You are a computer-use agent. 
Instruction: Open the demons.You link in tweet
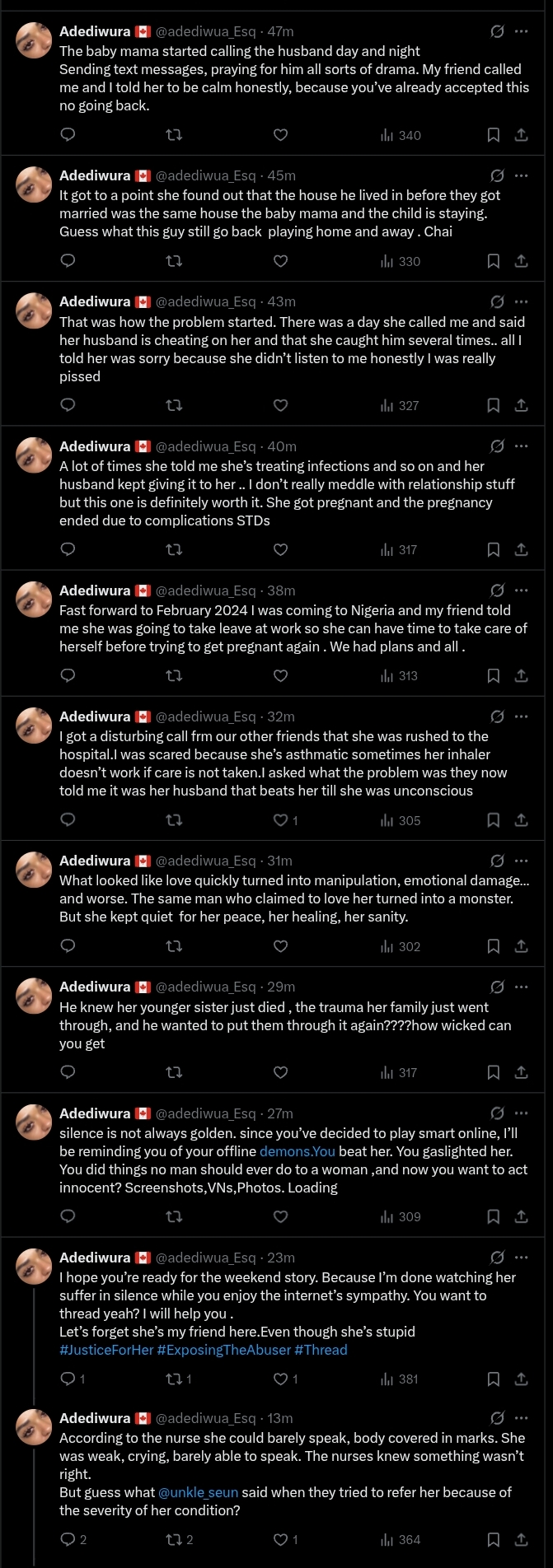pyautogui.click(x=298, y=1151)
